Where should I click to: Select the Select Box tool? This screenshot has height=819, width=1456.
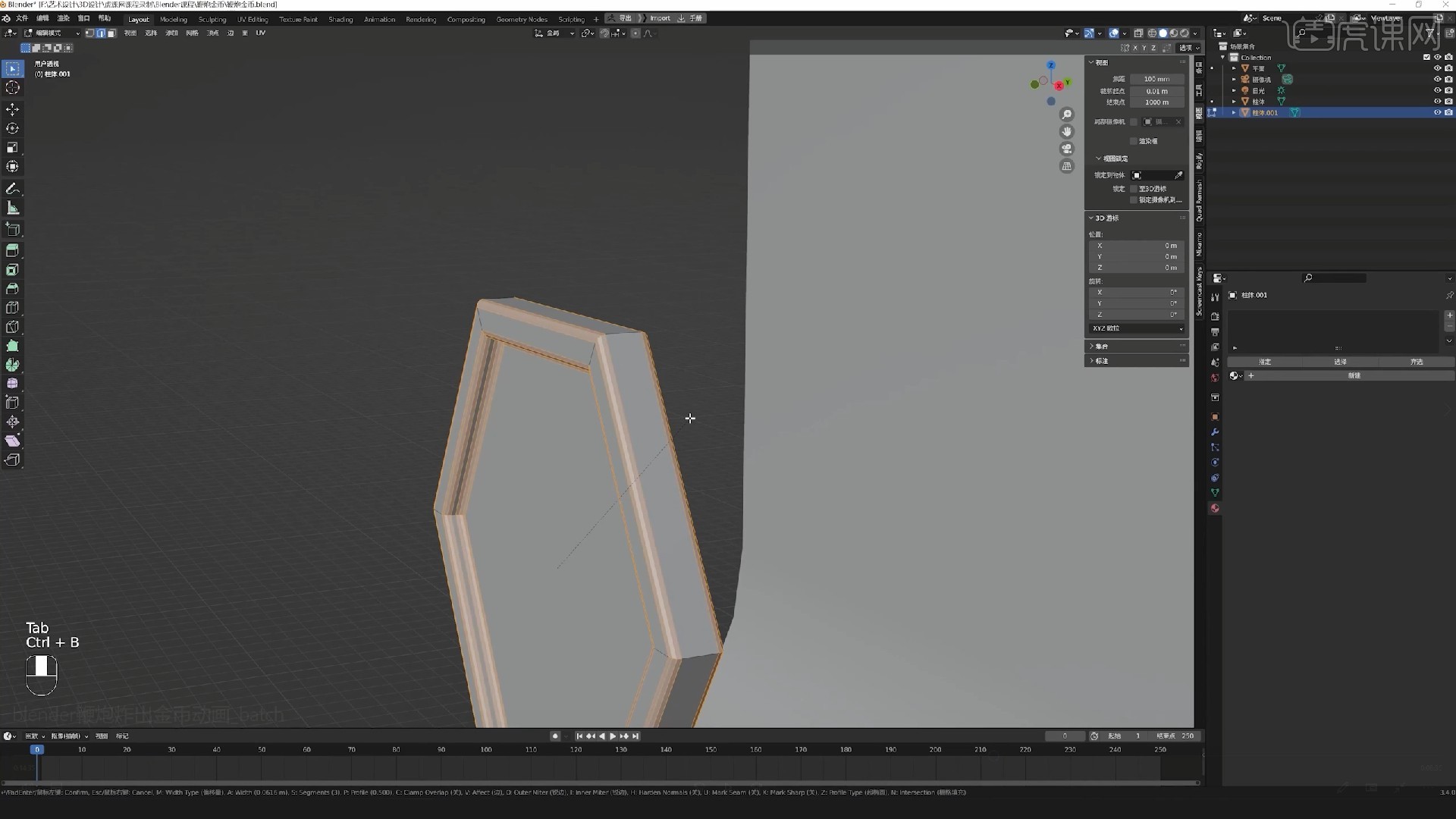pyautogui.click(x=13, y=69)
